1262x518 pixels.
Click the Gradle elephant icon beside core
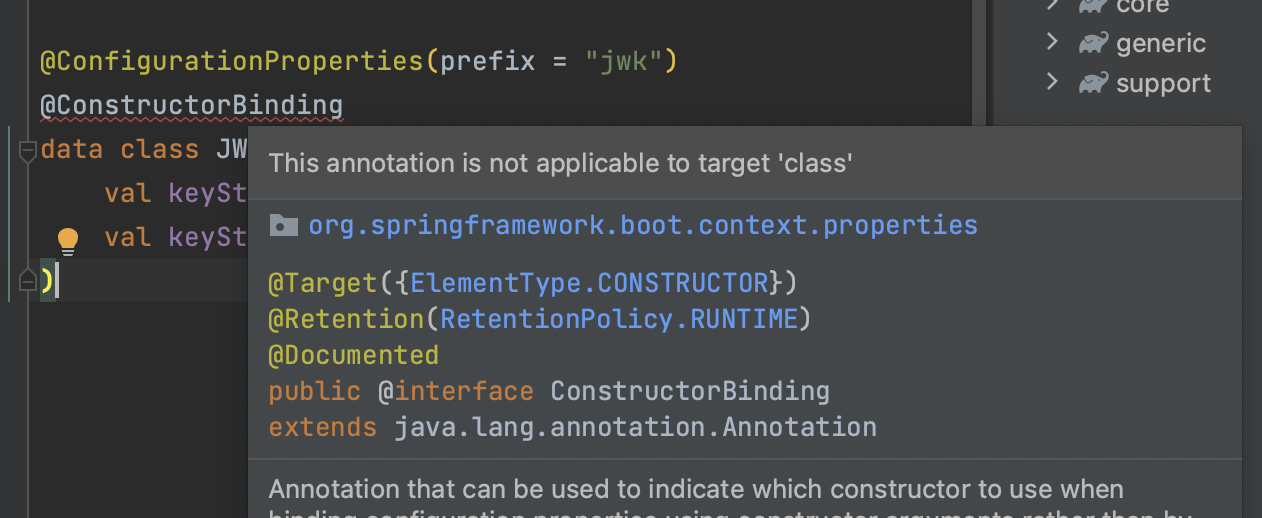tap(1092, 6)
